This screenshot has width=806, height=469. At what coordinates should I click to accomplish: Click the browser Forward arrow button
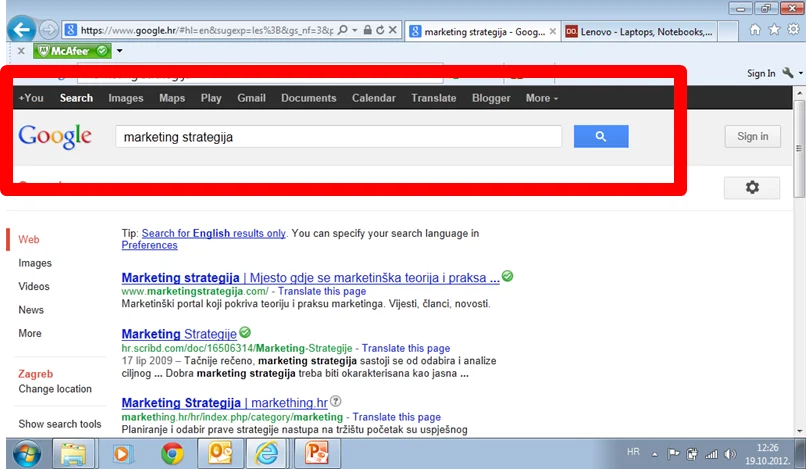point(48,30)
